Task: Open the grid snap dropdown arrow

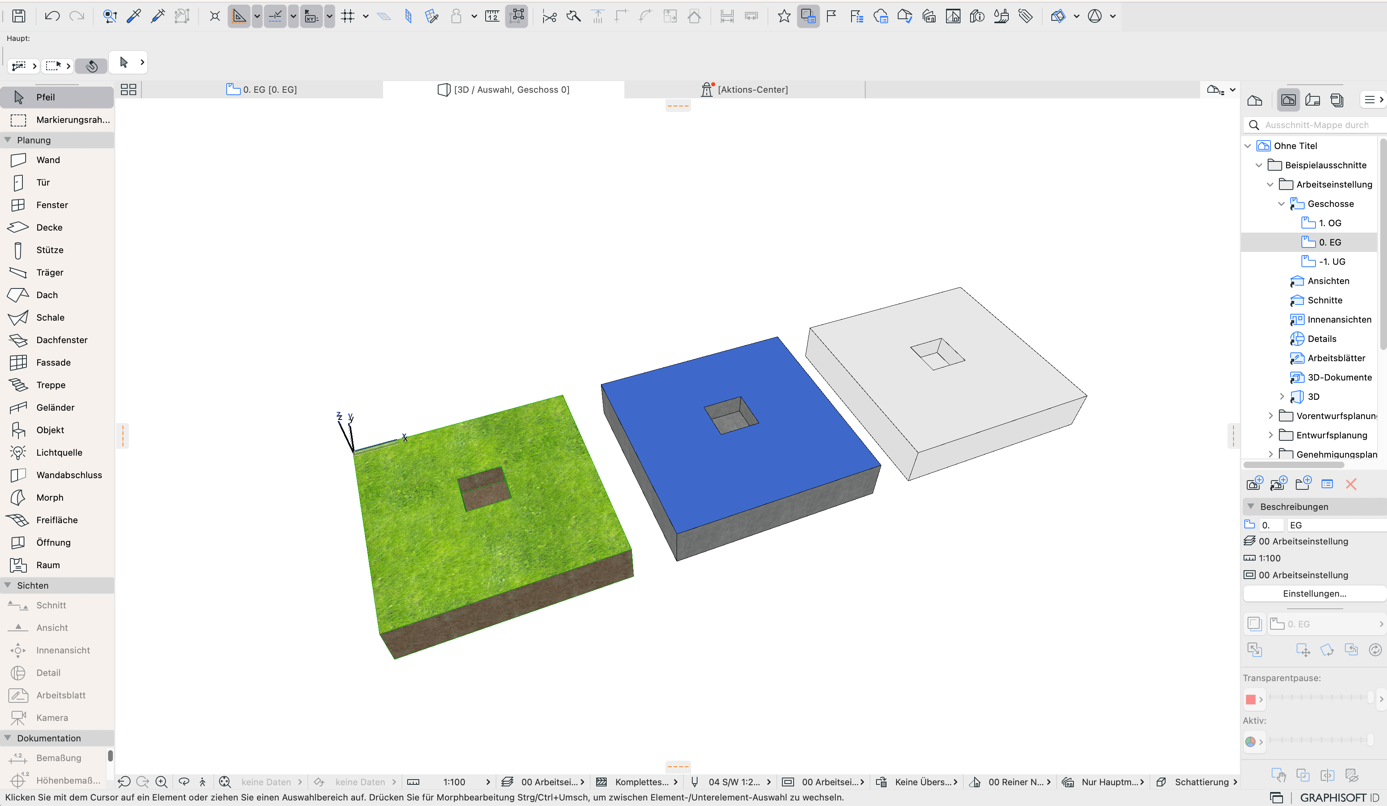Action: (x=366, y=16)
